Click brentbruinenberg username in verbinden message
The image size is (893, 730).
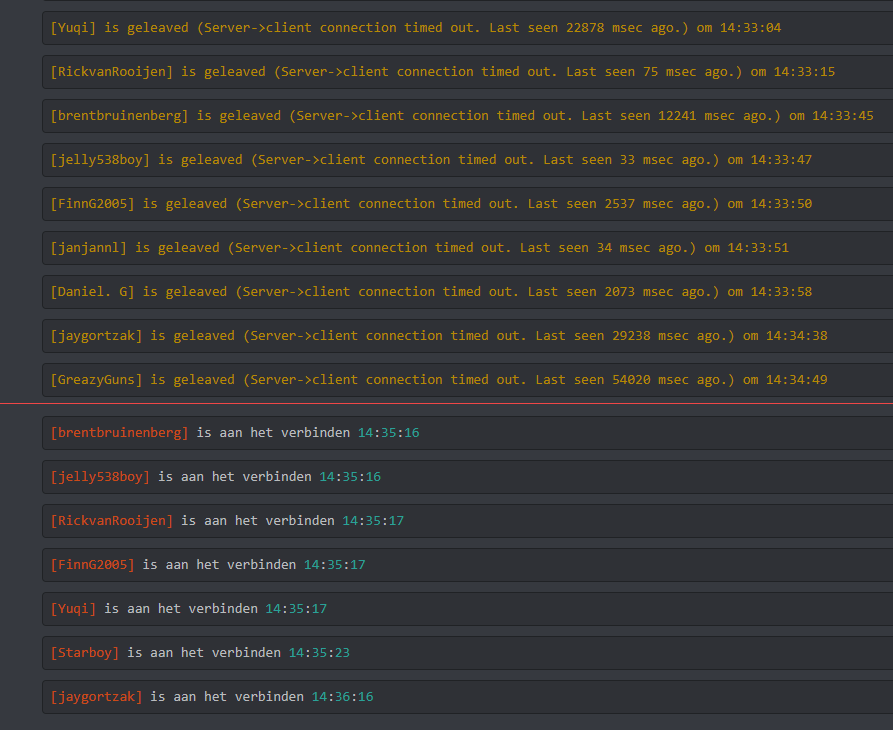coord(119,433)
